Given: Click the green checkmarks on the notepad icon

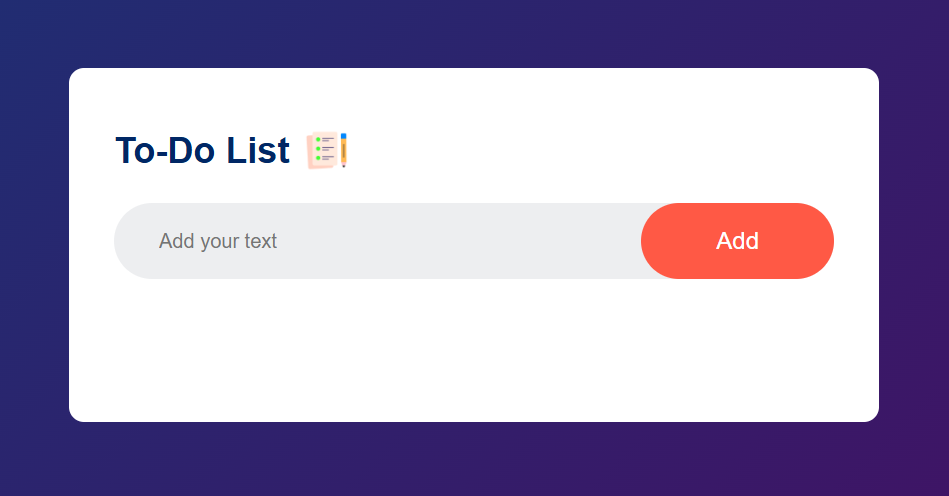Looking at the screenshot, I should point(318,149).
